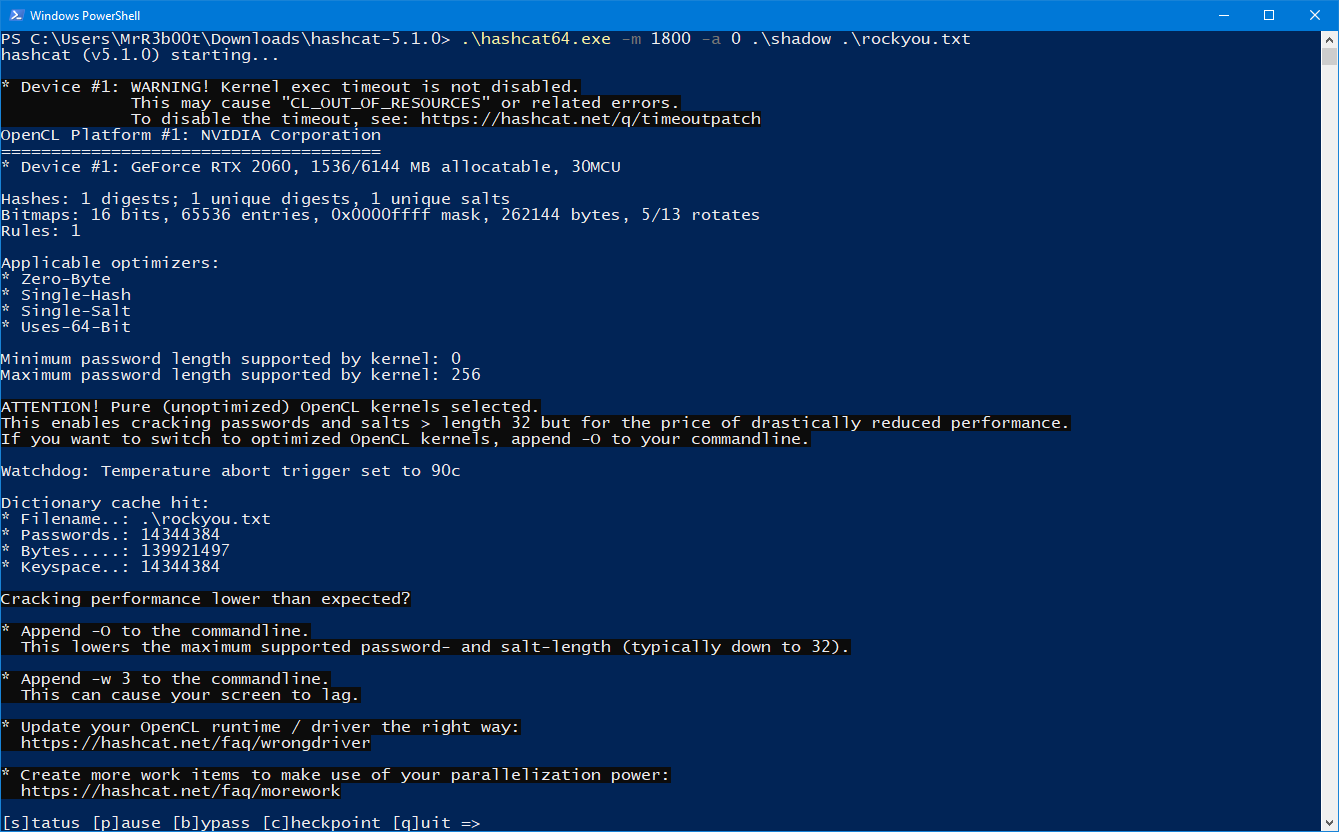Click the '[s]tatus [p]ause [b]ypass' prompt line
Viewport: 1339px width, 832px height.
point(241,823)
